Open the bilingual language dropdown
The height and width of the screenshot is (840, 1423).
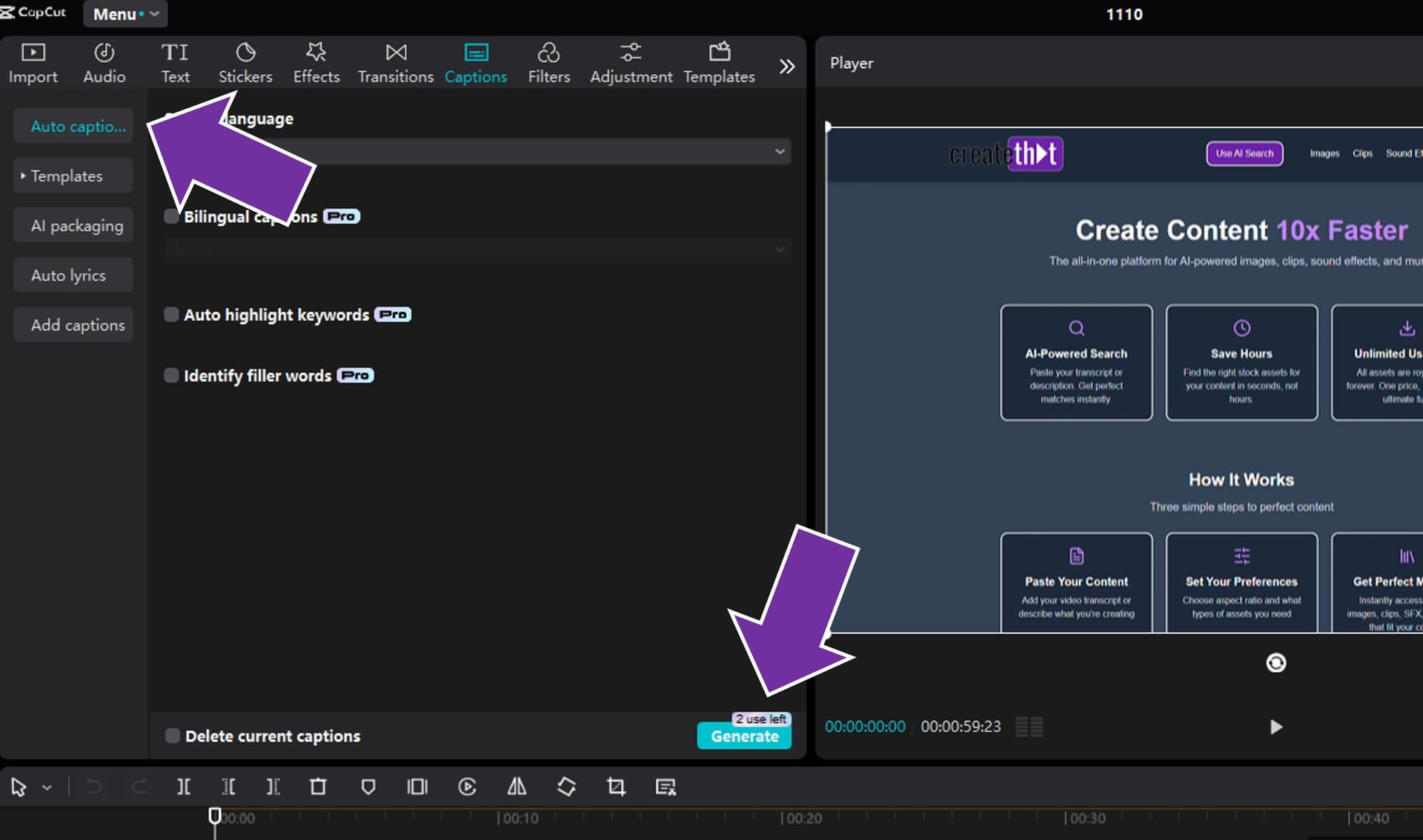coord(478,250)
